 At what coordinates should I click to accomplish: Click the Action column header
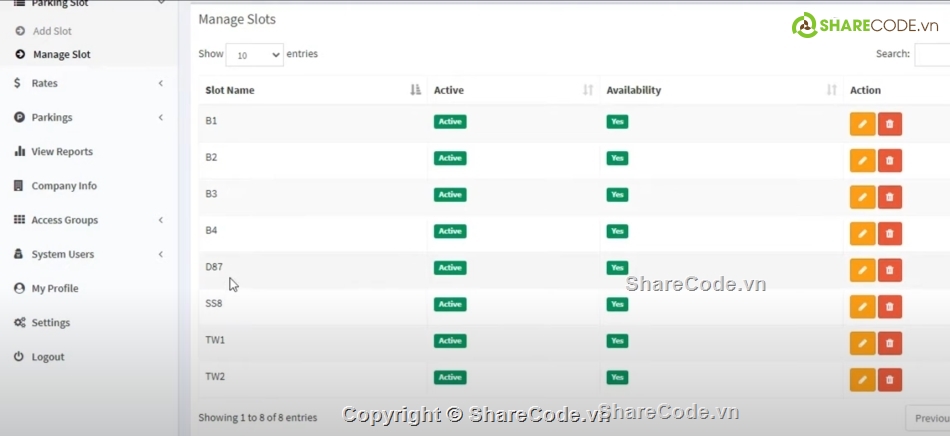(x=865, y=90)
